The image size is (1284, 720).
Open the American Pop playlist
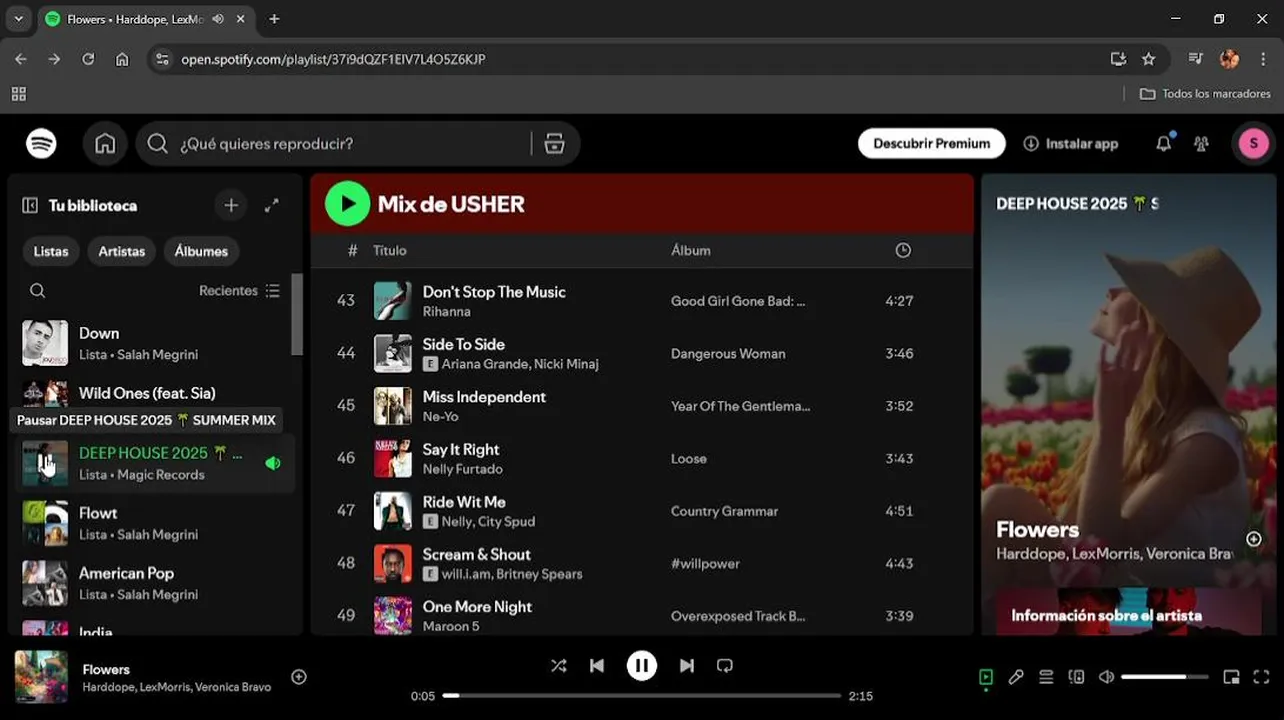155,583
